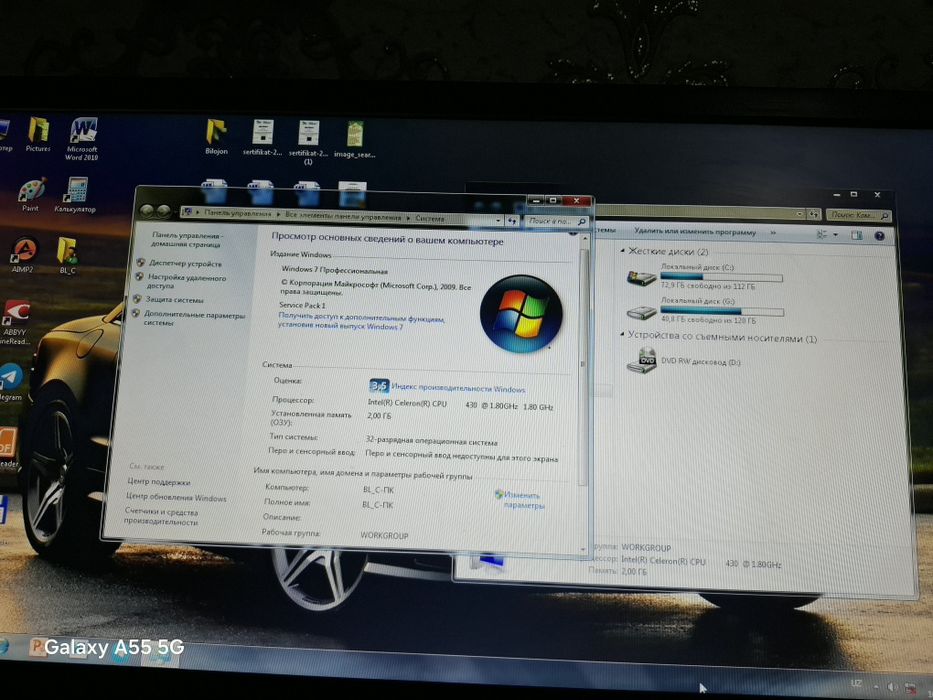
Task: Click the 72,9 ГБ свободно из 112 ГБ text
Action: coord(707,286)
